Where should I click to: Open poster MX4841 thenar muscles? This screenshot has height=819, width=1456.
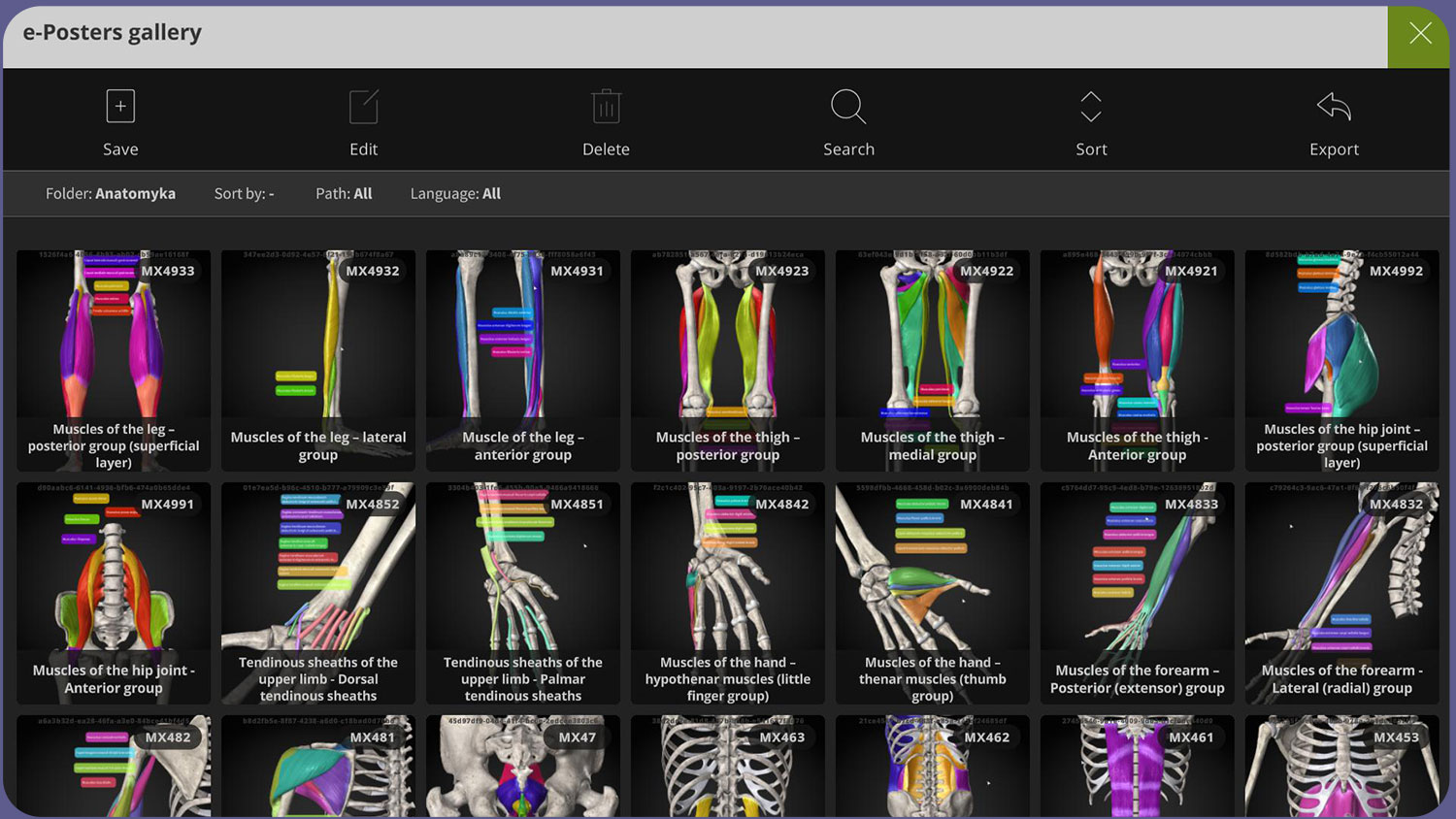(x=933, y=594)
